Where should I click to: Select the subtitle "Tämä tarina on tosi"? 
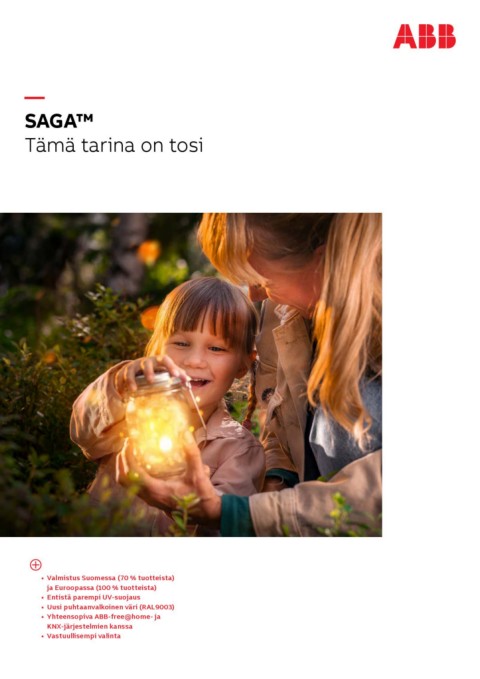pos(114,145)
